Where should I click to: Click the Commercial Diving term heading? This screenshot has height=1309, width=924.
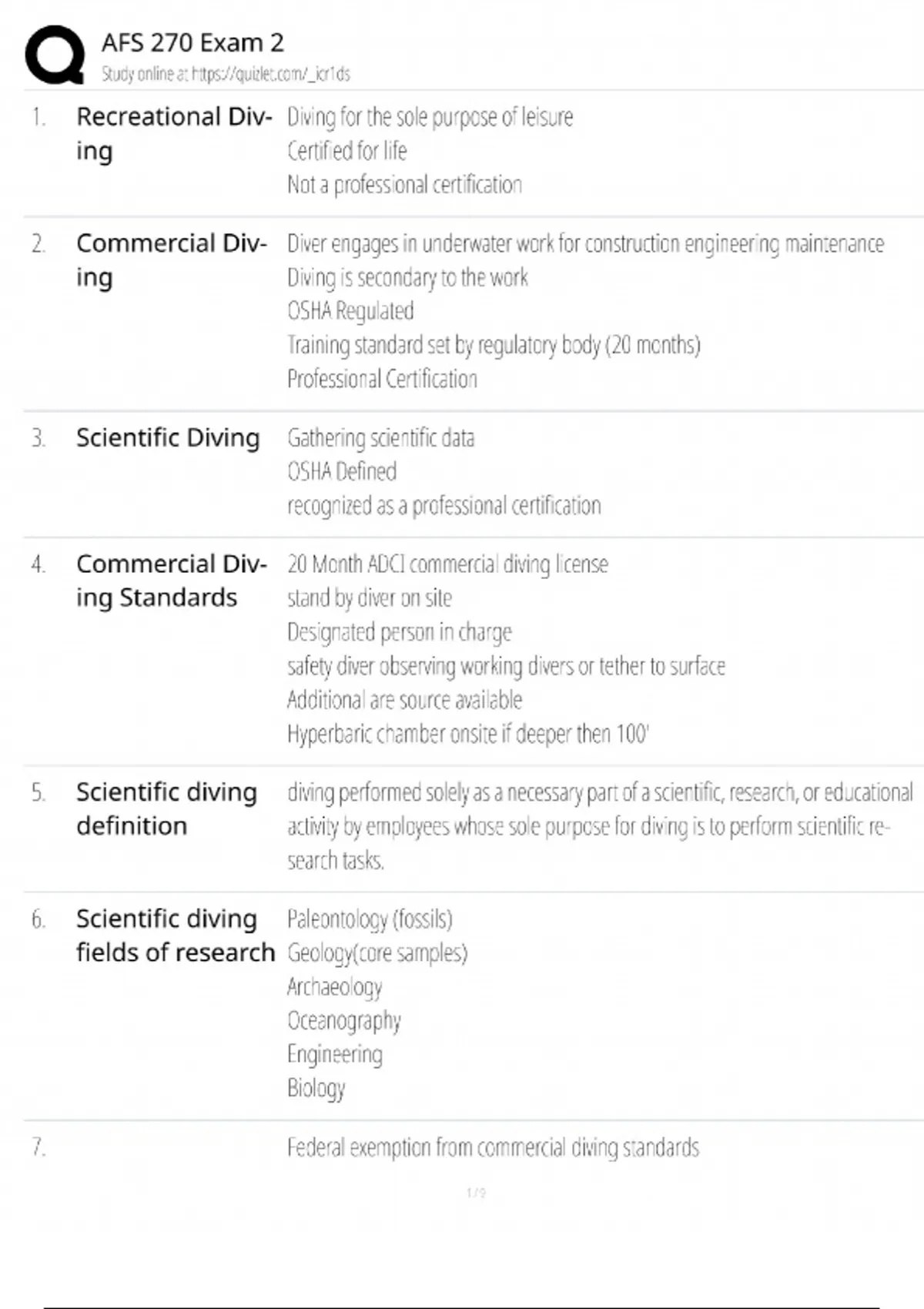click(x=172, y=259)
